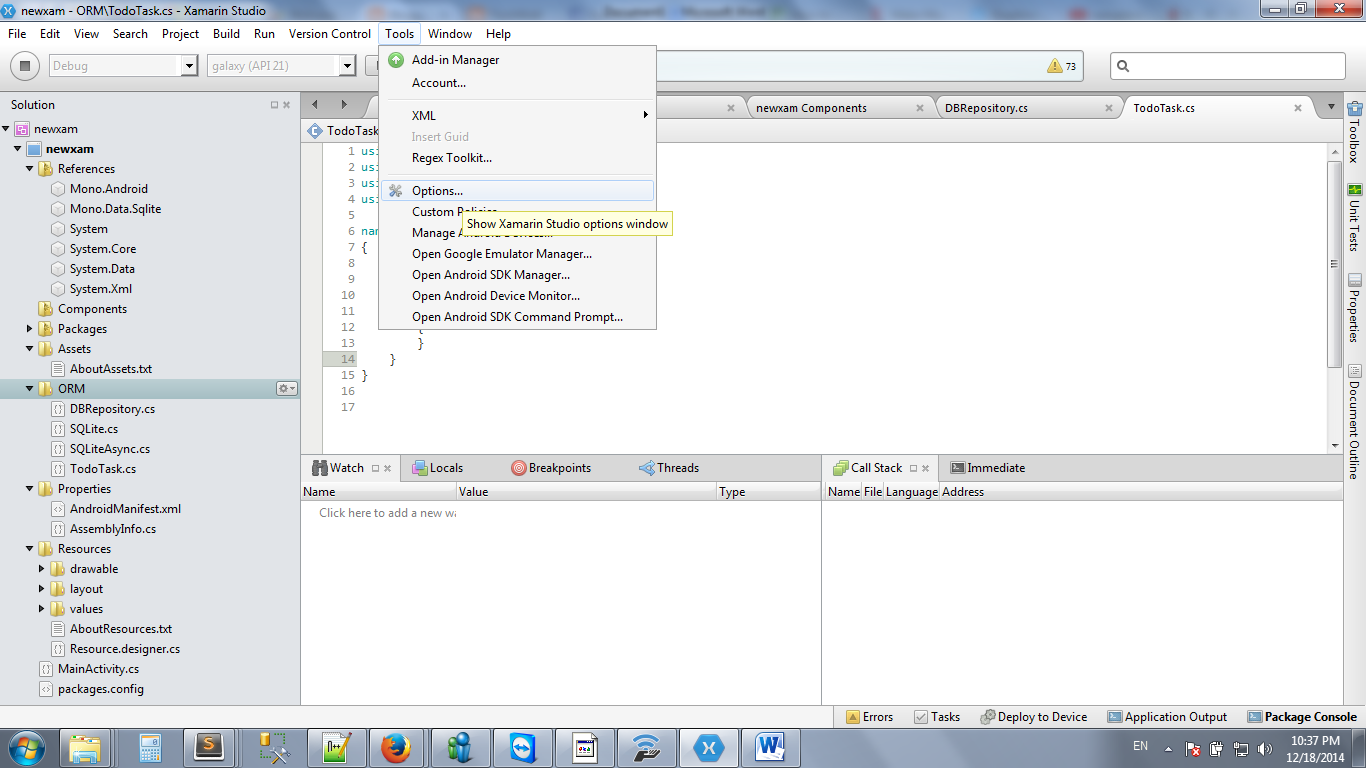
Task: Switch to the Immediate tab
Action: coord(988,468)
